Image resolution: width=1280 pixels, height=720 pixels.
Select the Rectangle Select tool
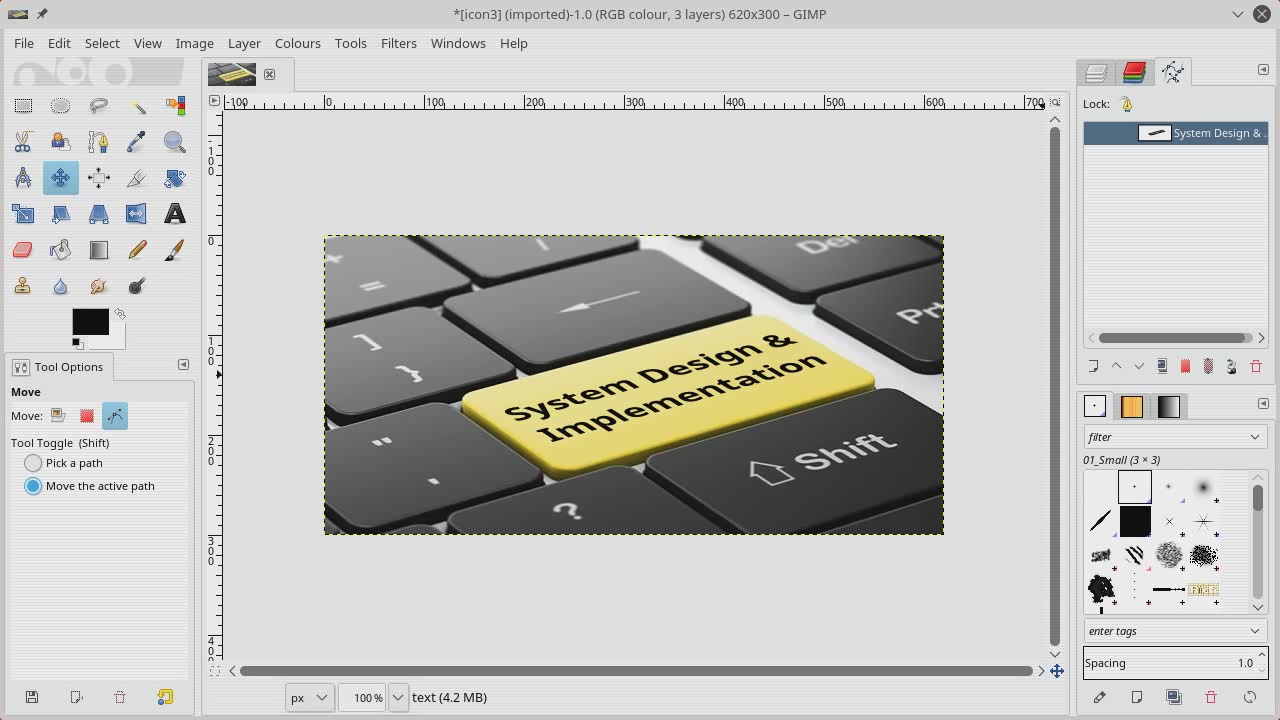pyautogui.click(x=23, y=106)
